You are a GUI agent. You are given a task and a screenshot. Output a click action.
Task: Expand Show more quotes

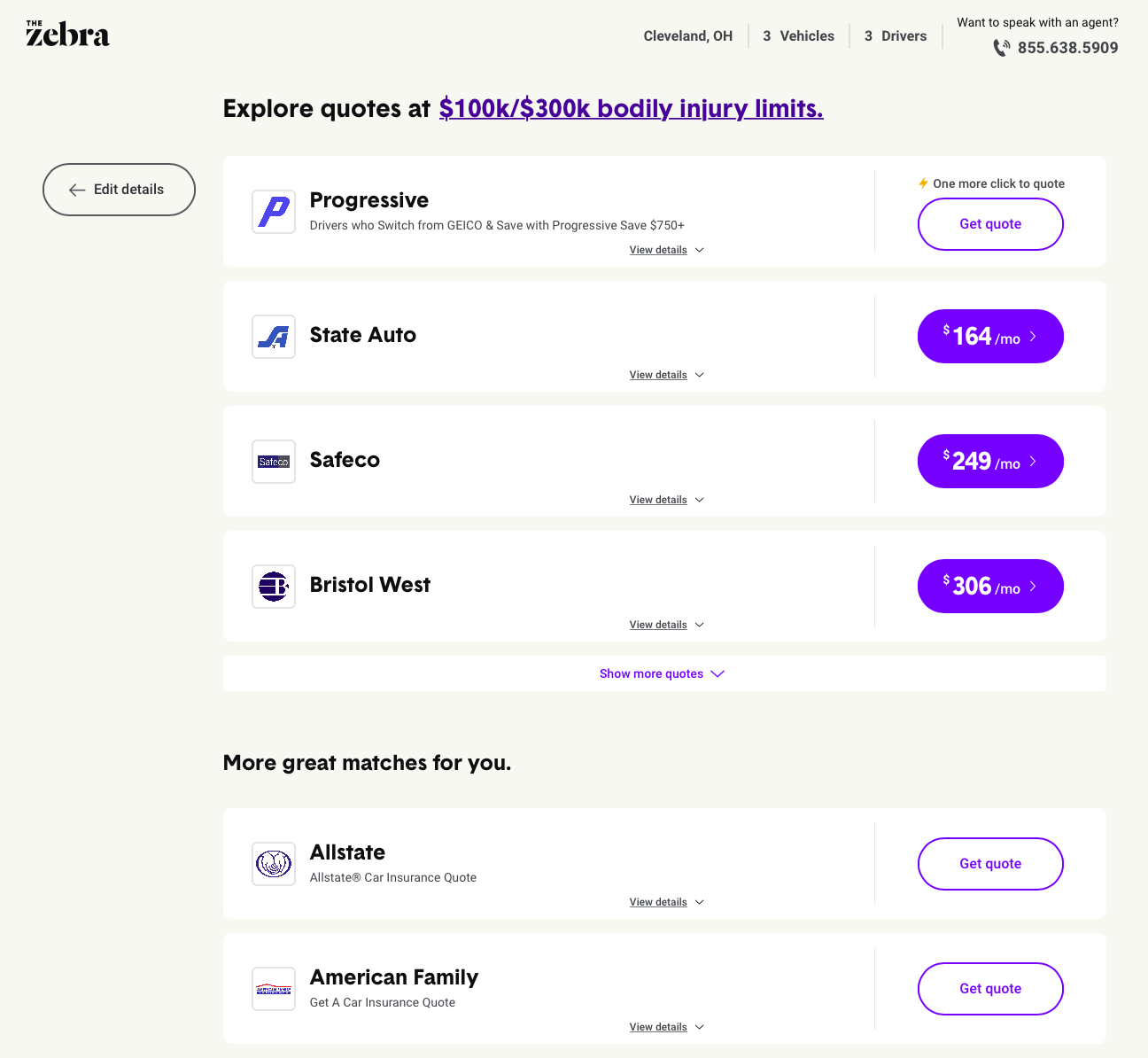(663, 673)
